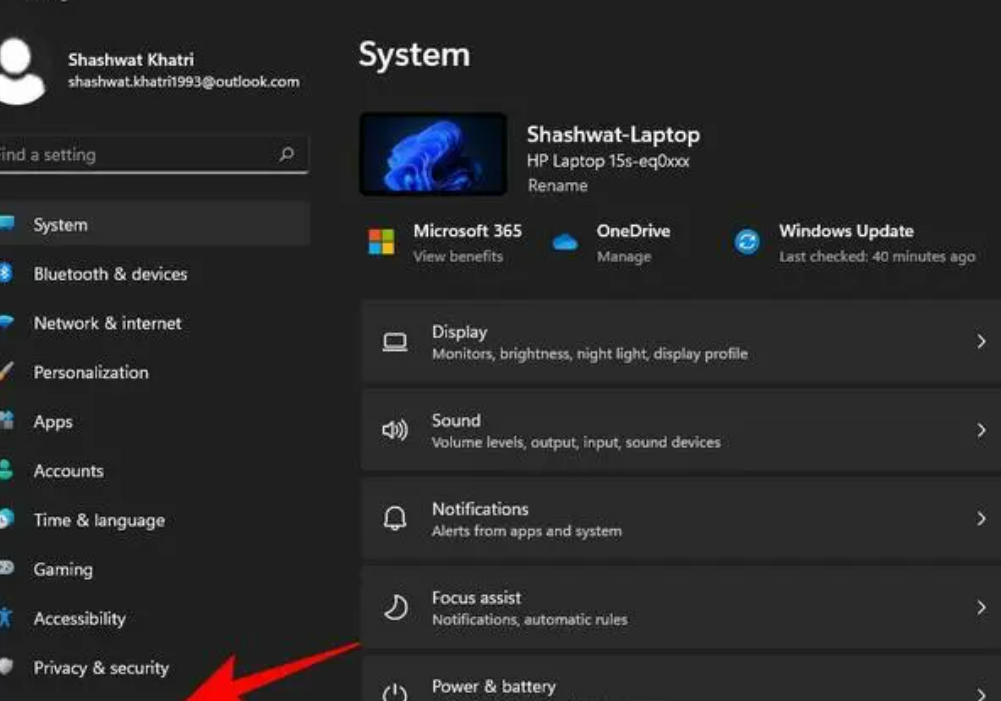Click the HP Laptop 15s-eq0xxx model text

coord(608,161)
